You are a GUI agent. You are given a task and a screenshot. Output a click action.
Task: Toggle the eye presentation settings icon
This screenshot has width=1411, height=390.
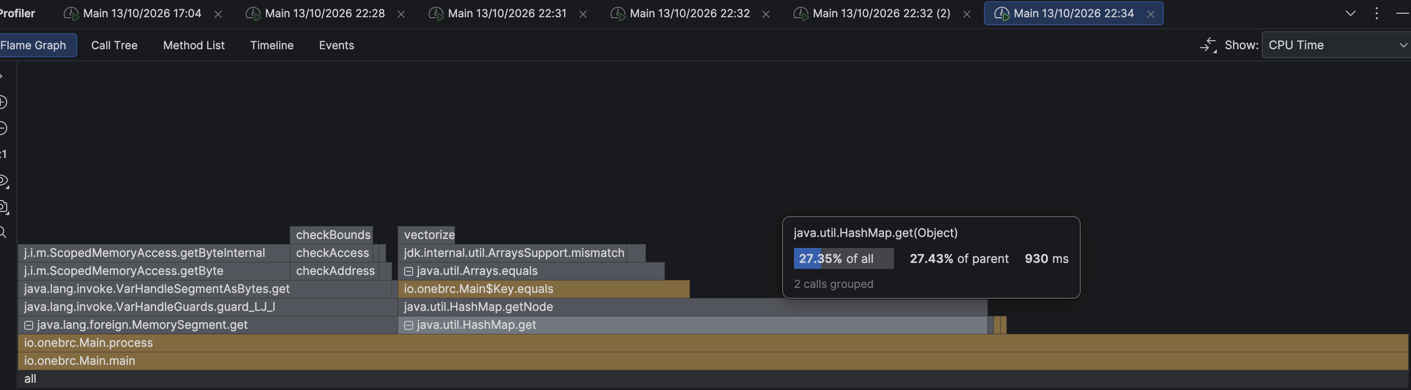coord(3,181)
